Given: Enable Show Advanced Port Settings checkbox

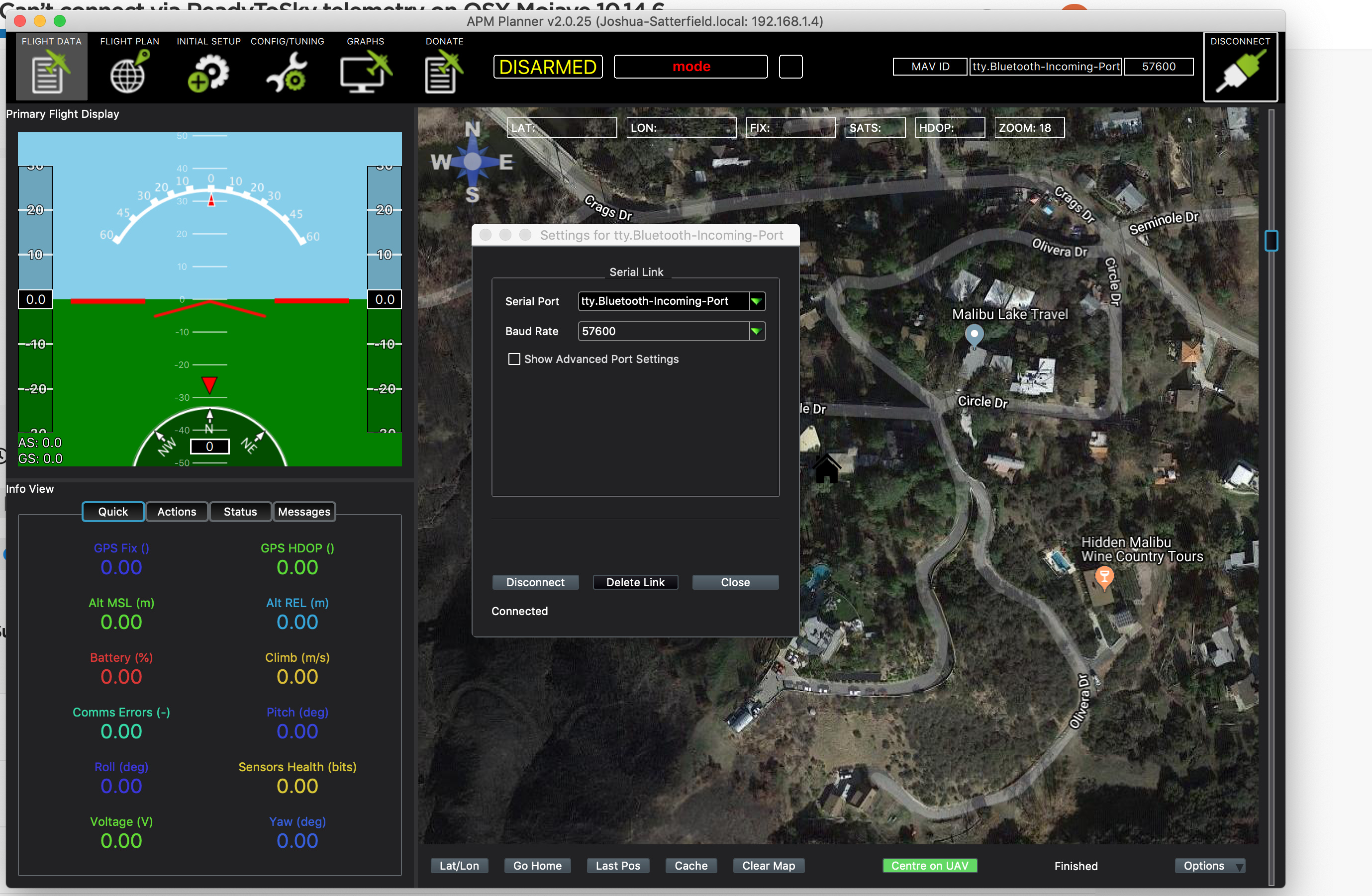Looking at the screenshot, I should pos(514,359).
